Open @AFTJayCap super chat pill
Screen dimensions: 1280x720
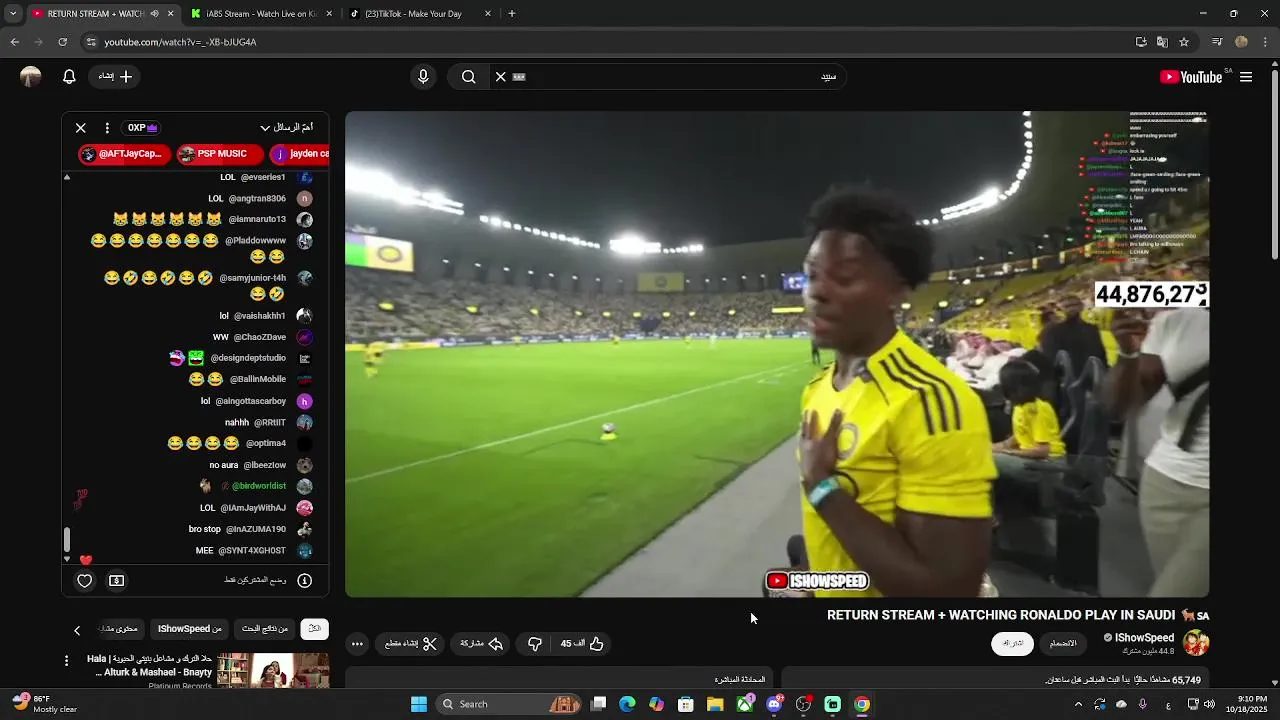(125, 154)
